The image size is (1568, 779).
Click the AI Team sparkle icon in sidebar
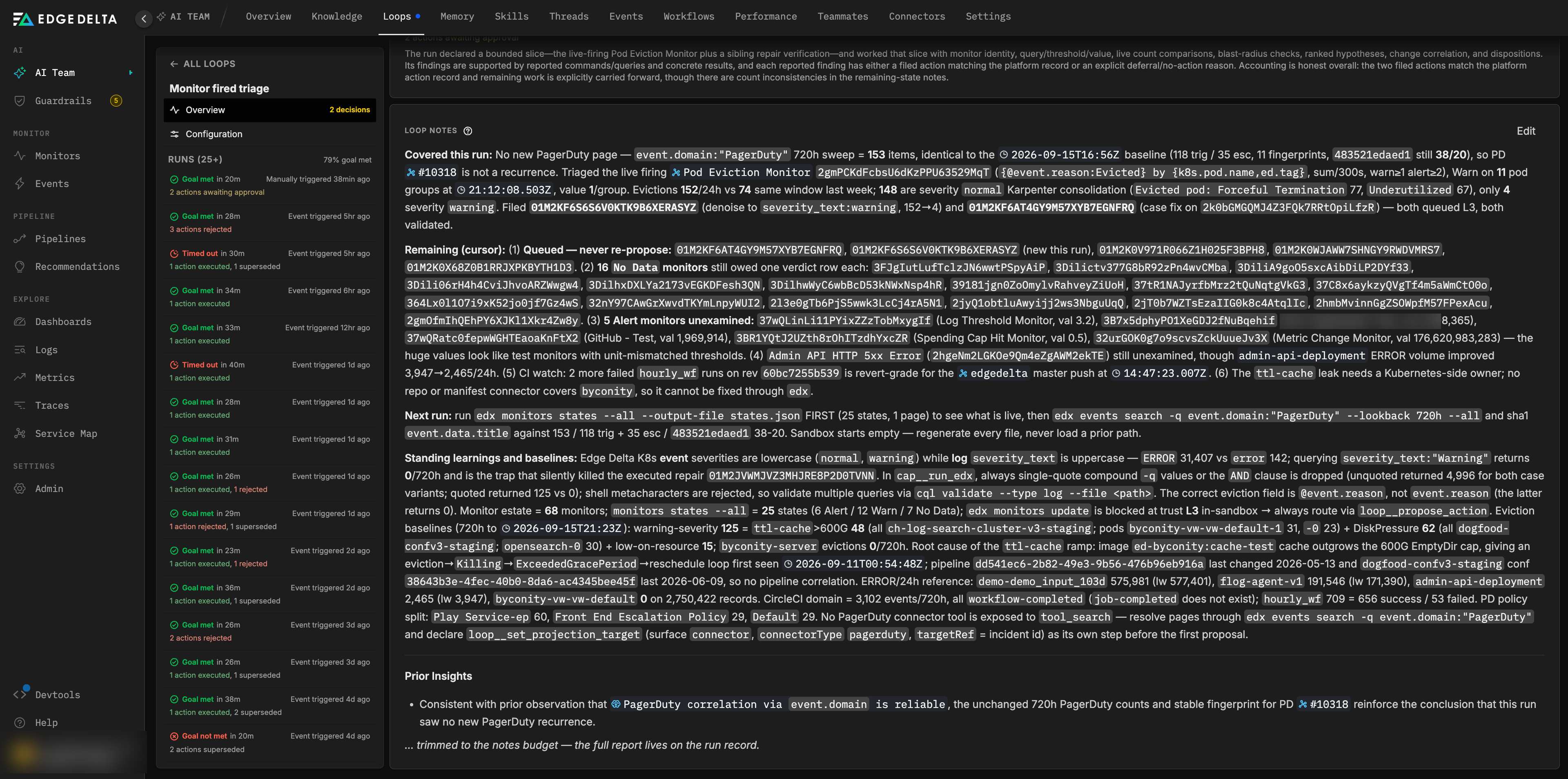[x=20, y=72]
